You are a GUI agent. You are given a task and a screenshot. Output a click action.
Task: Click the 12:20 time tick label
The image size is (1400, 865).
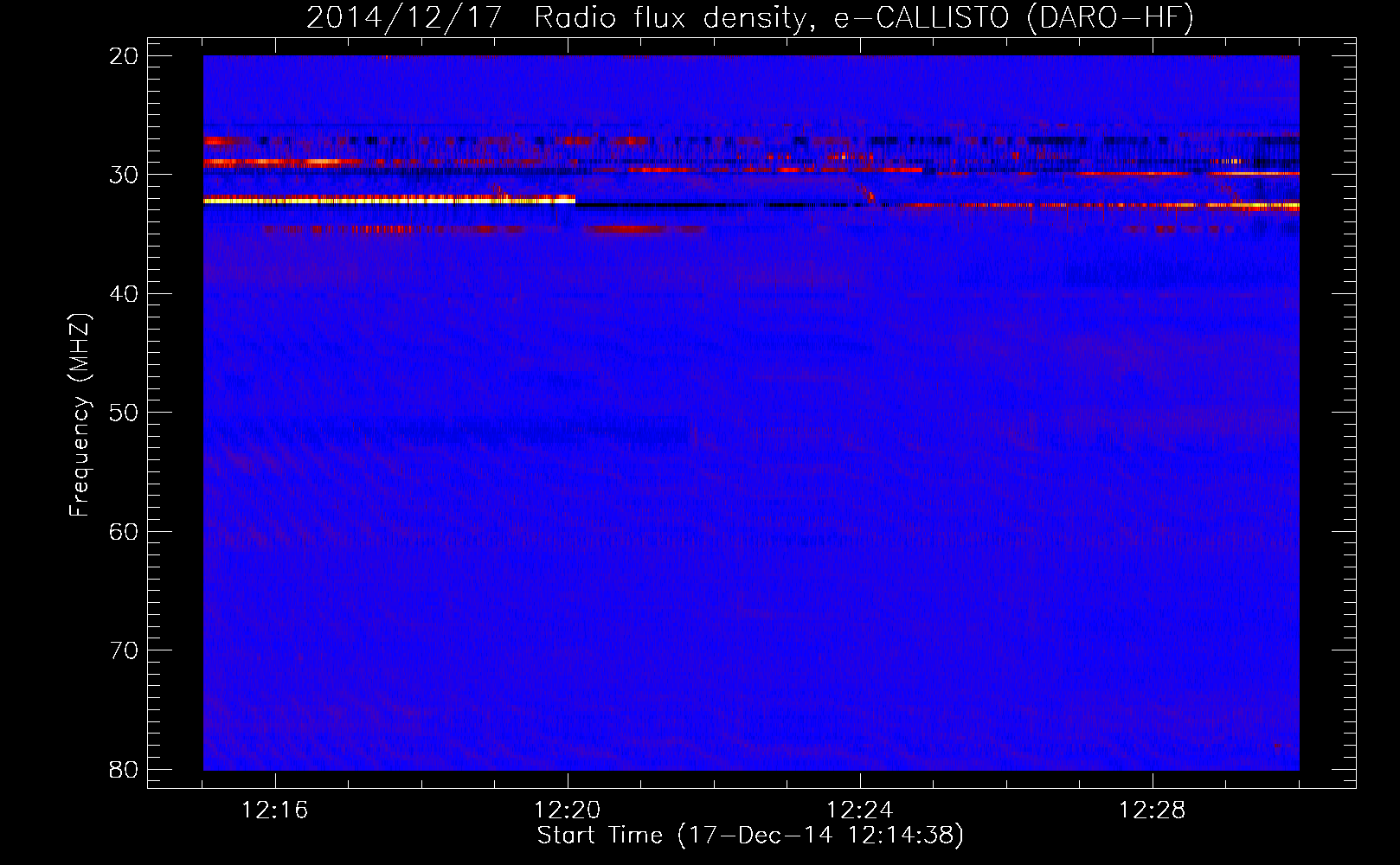568,811
